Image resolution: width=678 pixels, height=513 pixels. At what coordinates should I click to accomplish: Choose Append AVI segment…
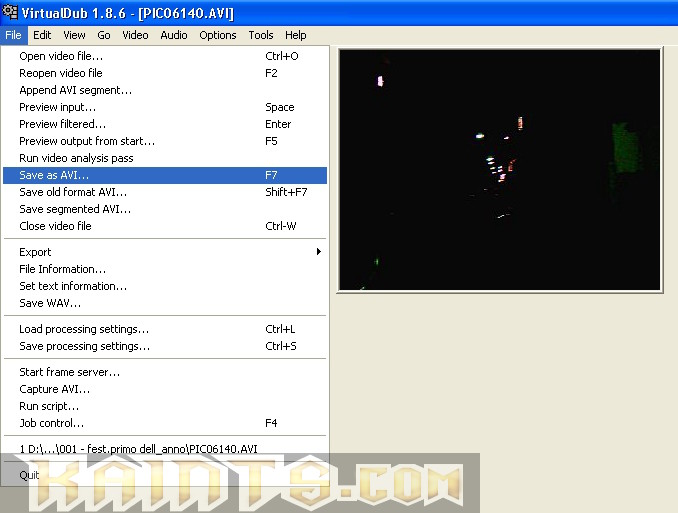click(165, 90)
